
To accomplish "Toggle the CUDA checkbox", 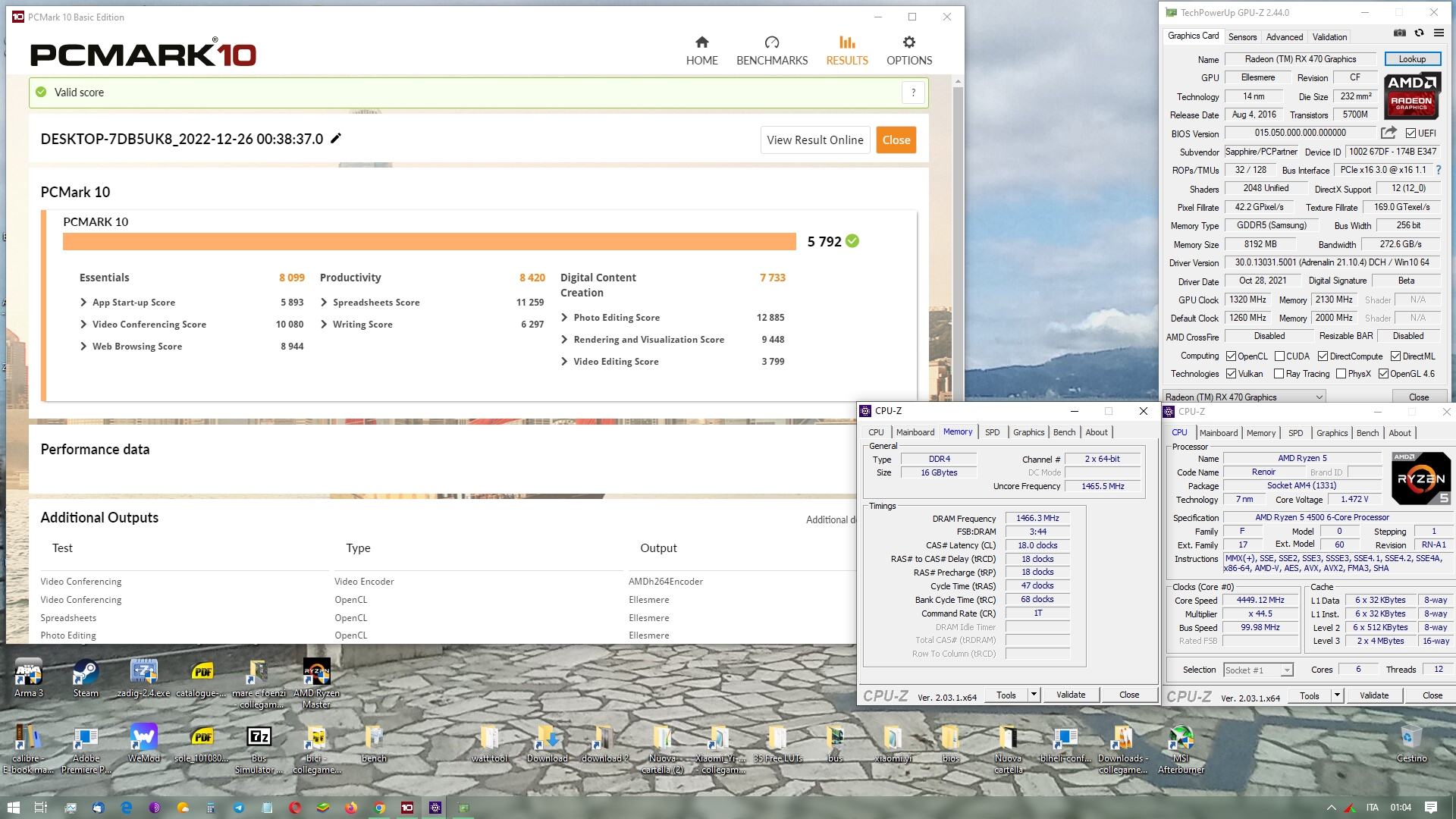I will point(1280,356).
